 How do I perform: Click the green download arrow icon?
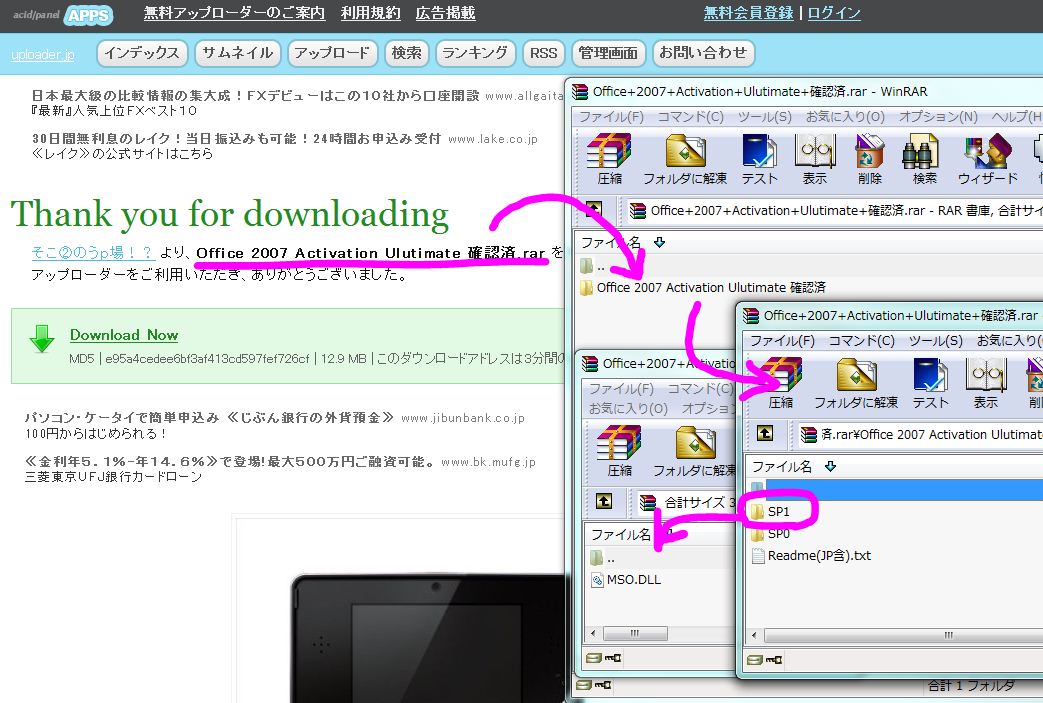42,339
